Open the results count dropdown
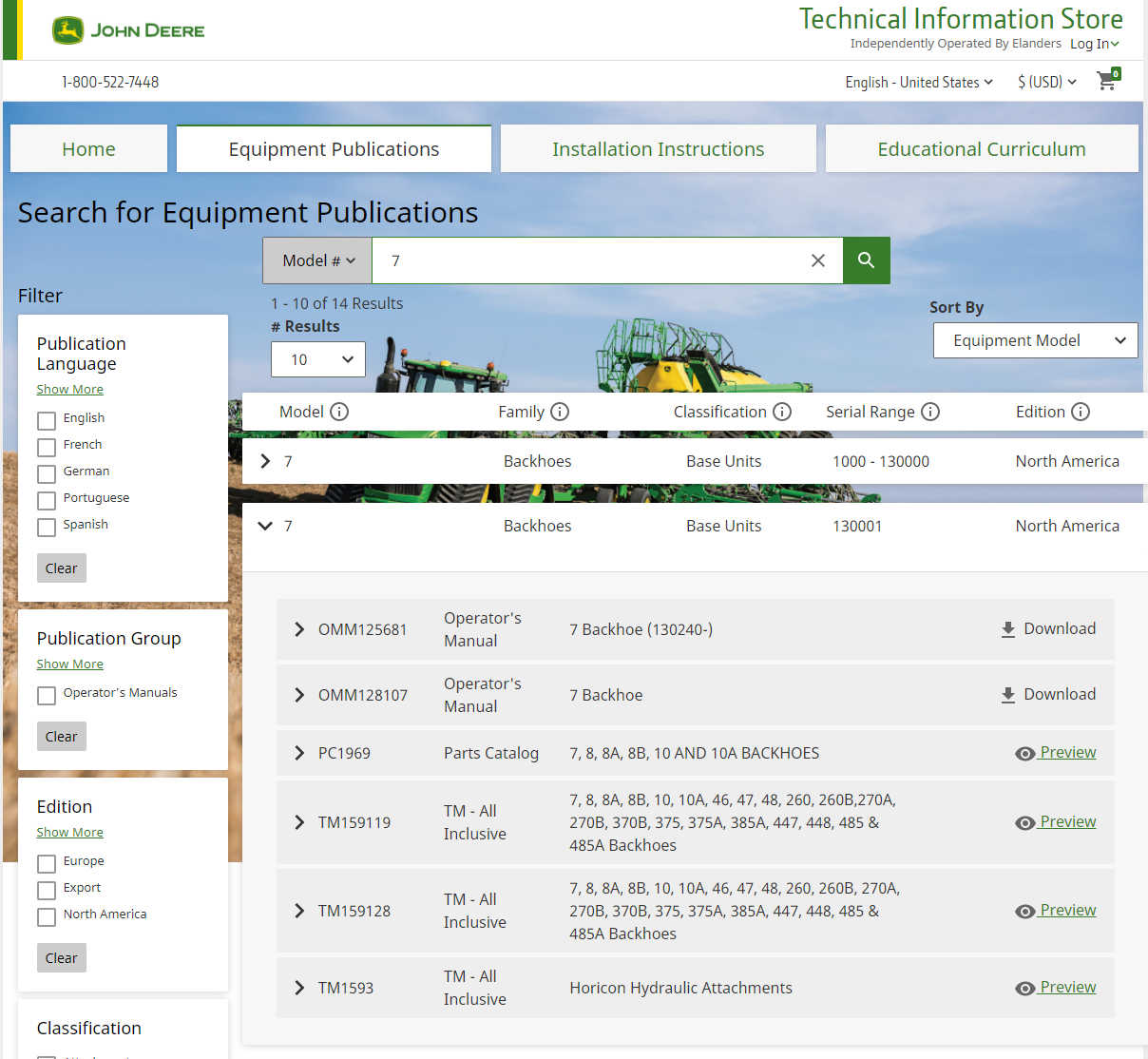The width and height of the screenshot is (1148, 1059). [318, 359]
